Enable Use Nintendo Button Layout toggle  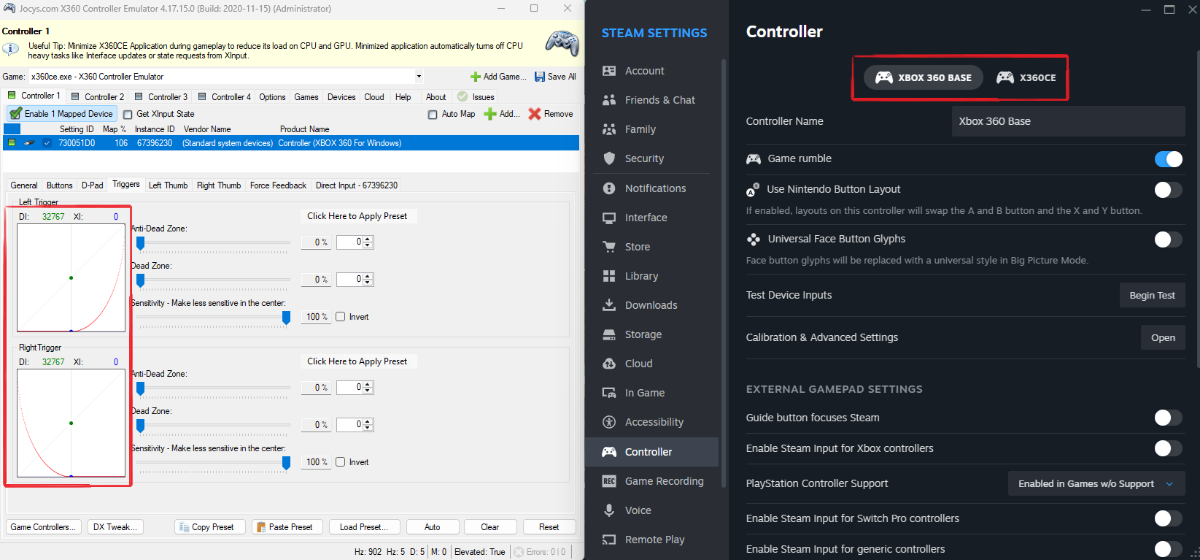[1167, 189]
